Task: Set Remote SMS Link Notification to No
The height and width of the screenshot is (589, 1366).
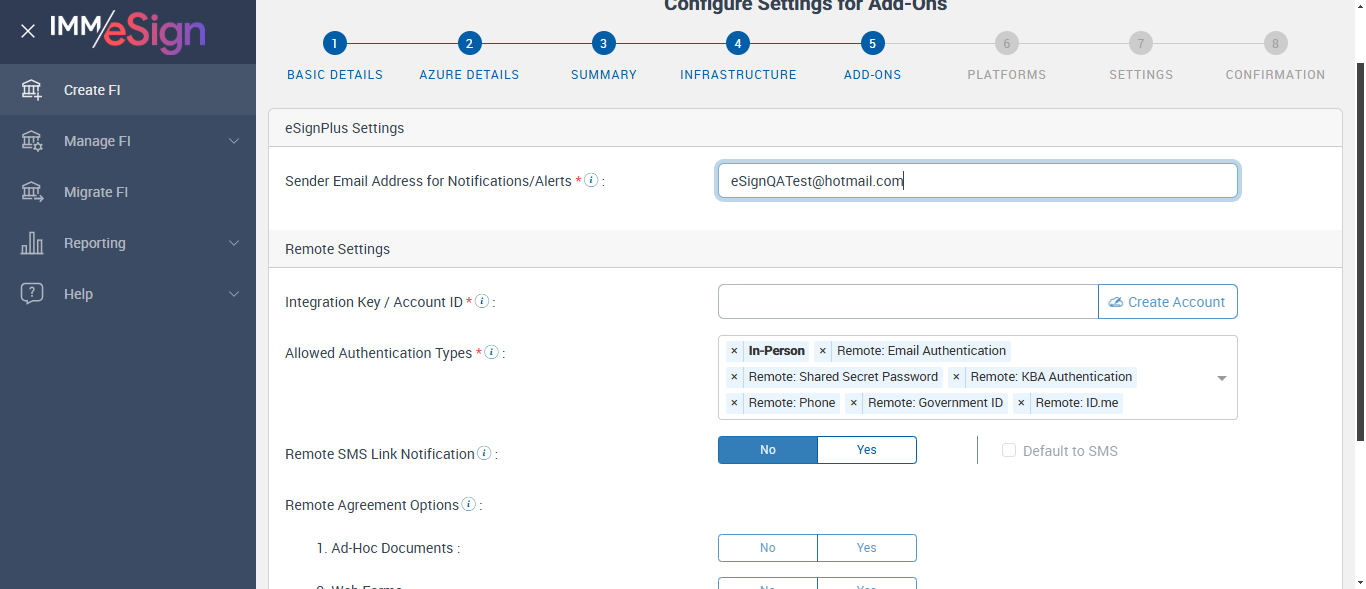Action: (x=768, y=450)
